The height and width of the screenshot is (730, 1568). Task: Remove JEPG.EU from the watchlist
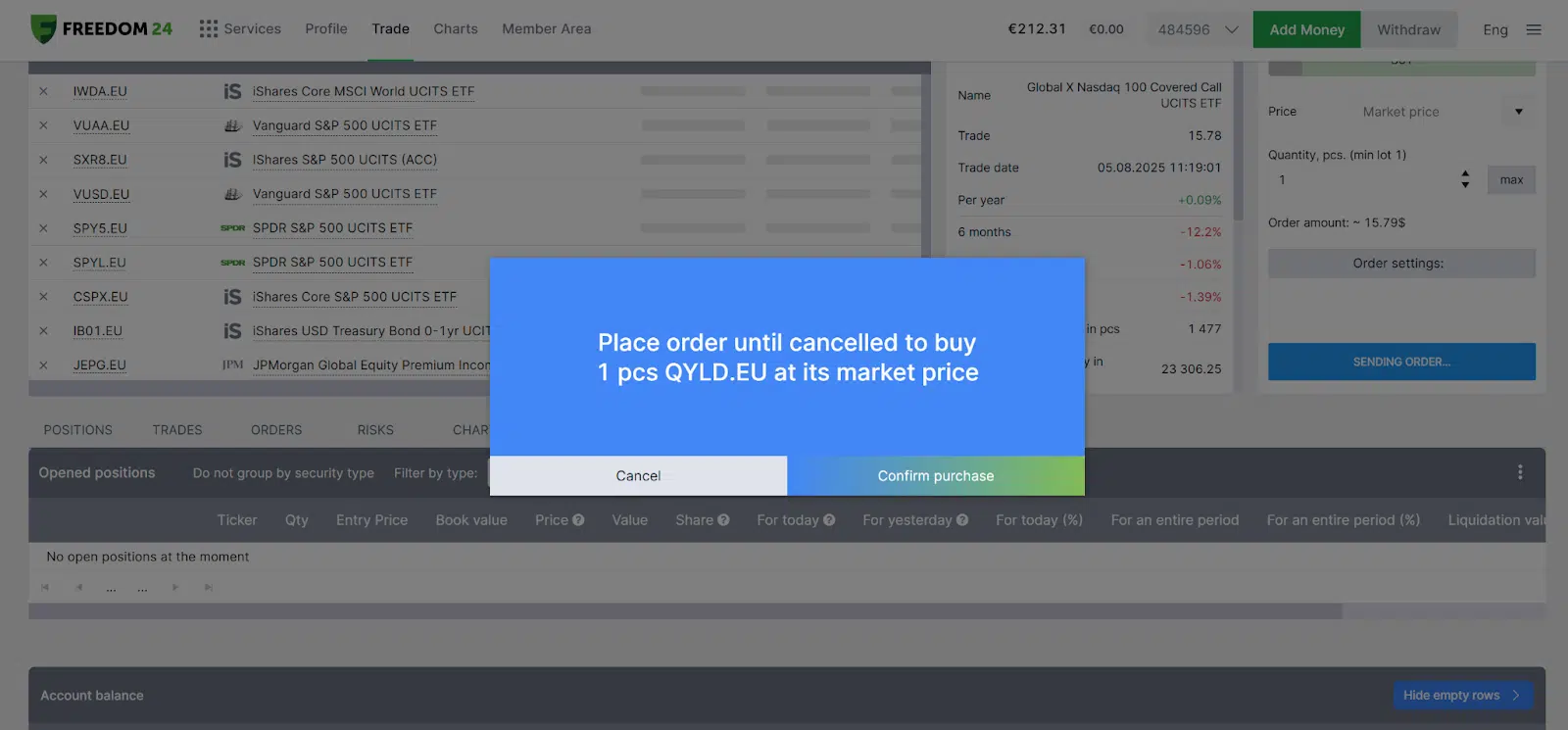point(43,365)
